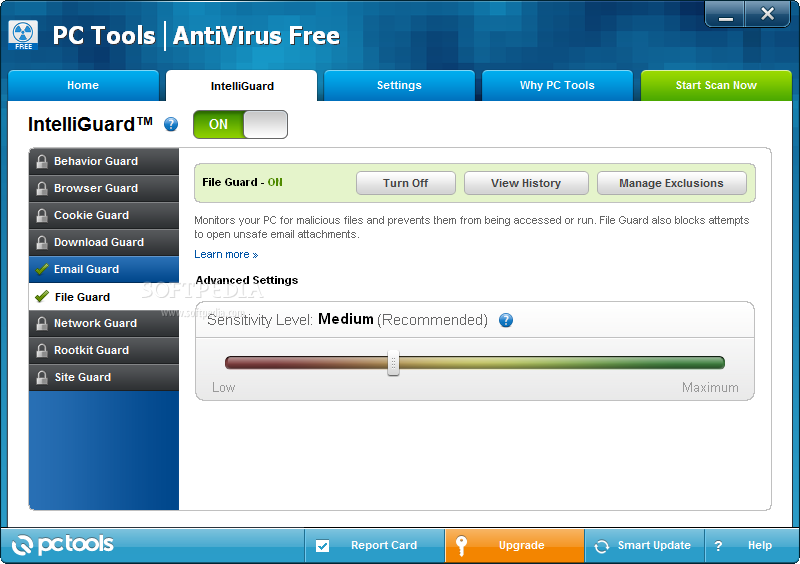Click the File Guard green checkmark icon
The height and width of the screenshot is (564, 800).
(x=42, y=297)
